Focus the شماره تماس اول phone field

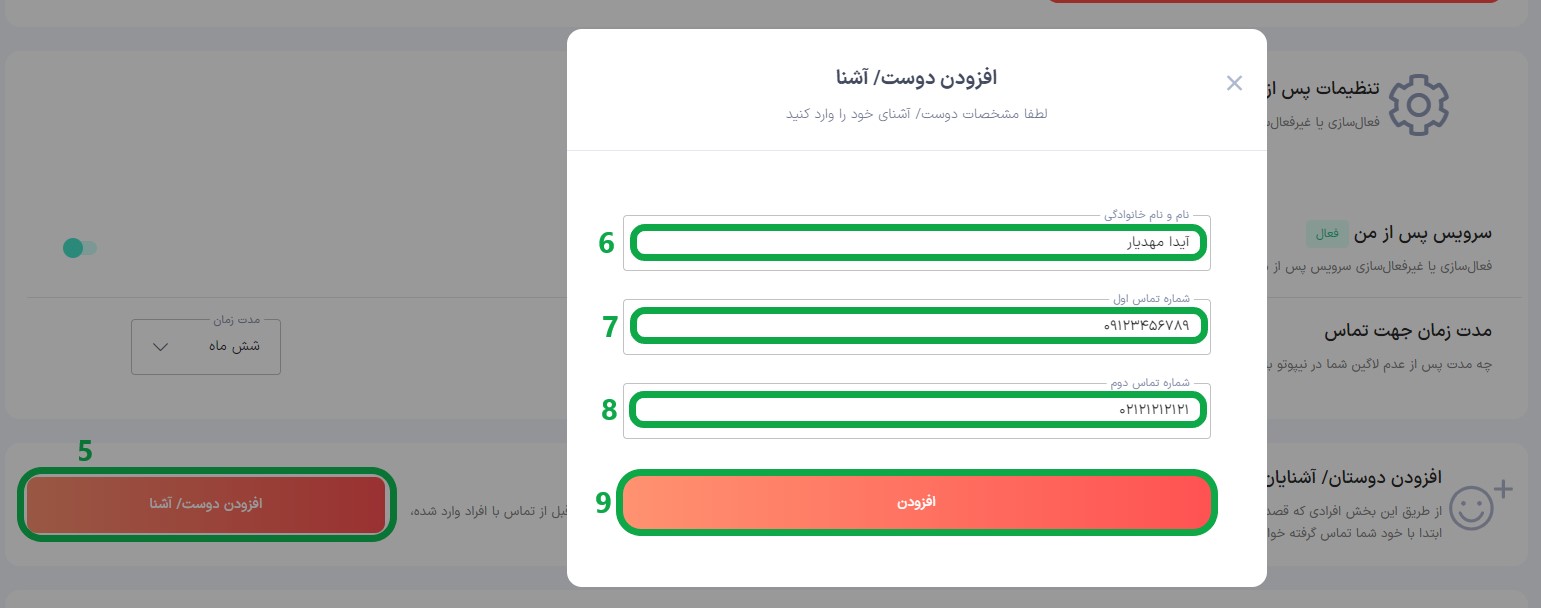(x=917, y=326)
